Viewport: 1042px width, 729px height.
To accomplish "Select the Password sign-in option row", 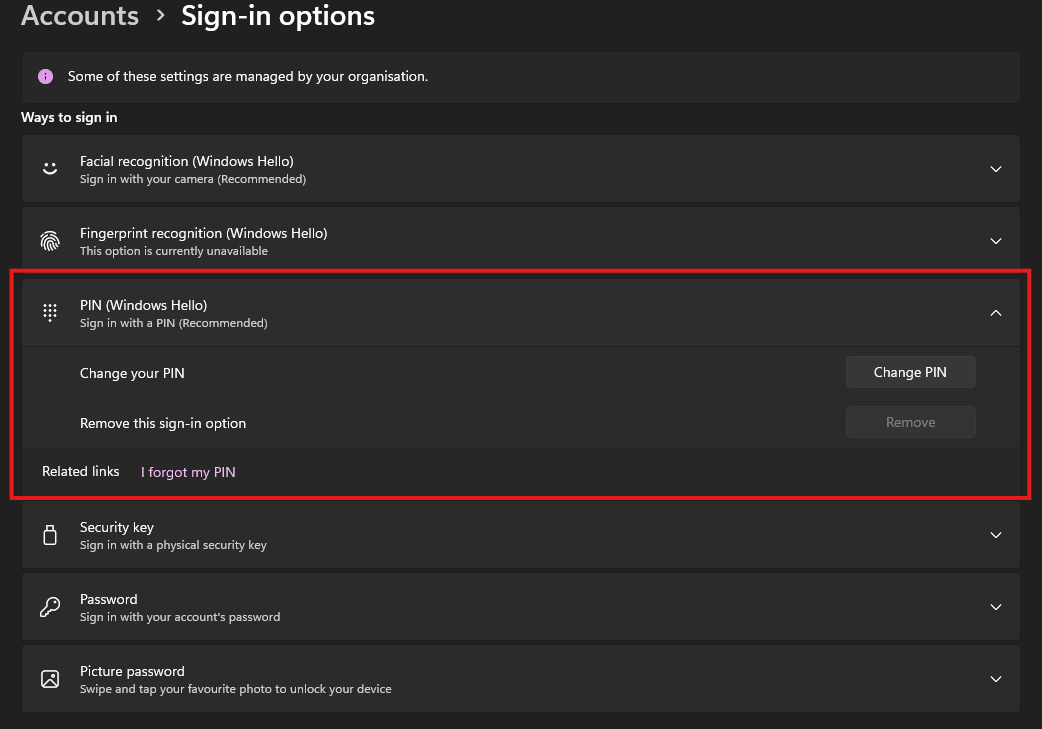I will (500, 607).
